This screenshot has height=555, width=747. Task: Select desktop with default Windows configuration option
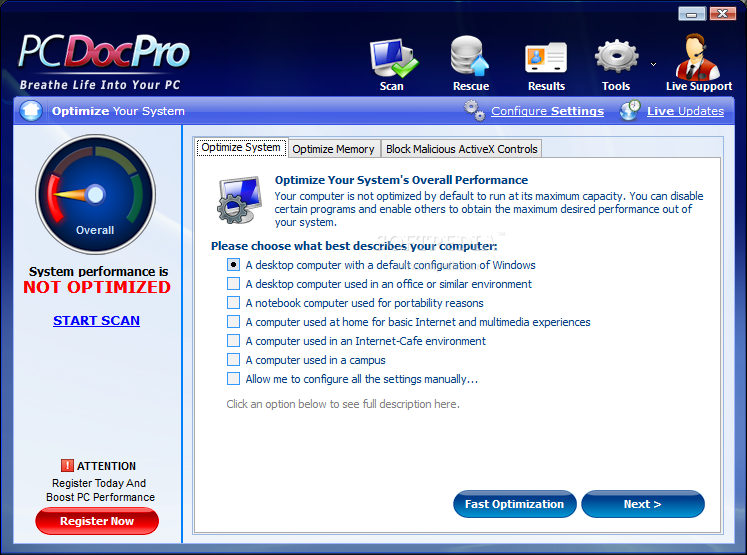(x=381, y=265)
